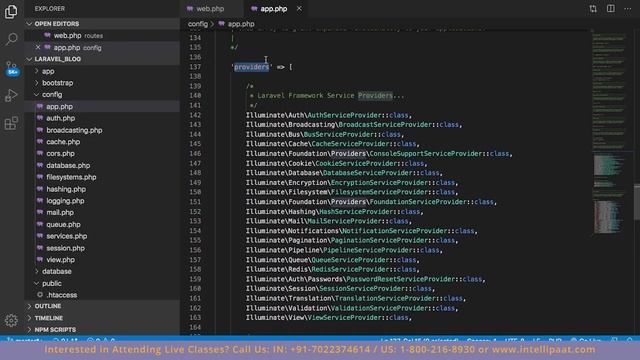Click the app.php breadcrumb segment
Viewport: 640px width, 360px height.
(241, 24)
